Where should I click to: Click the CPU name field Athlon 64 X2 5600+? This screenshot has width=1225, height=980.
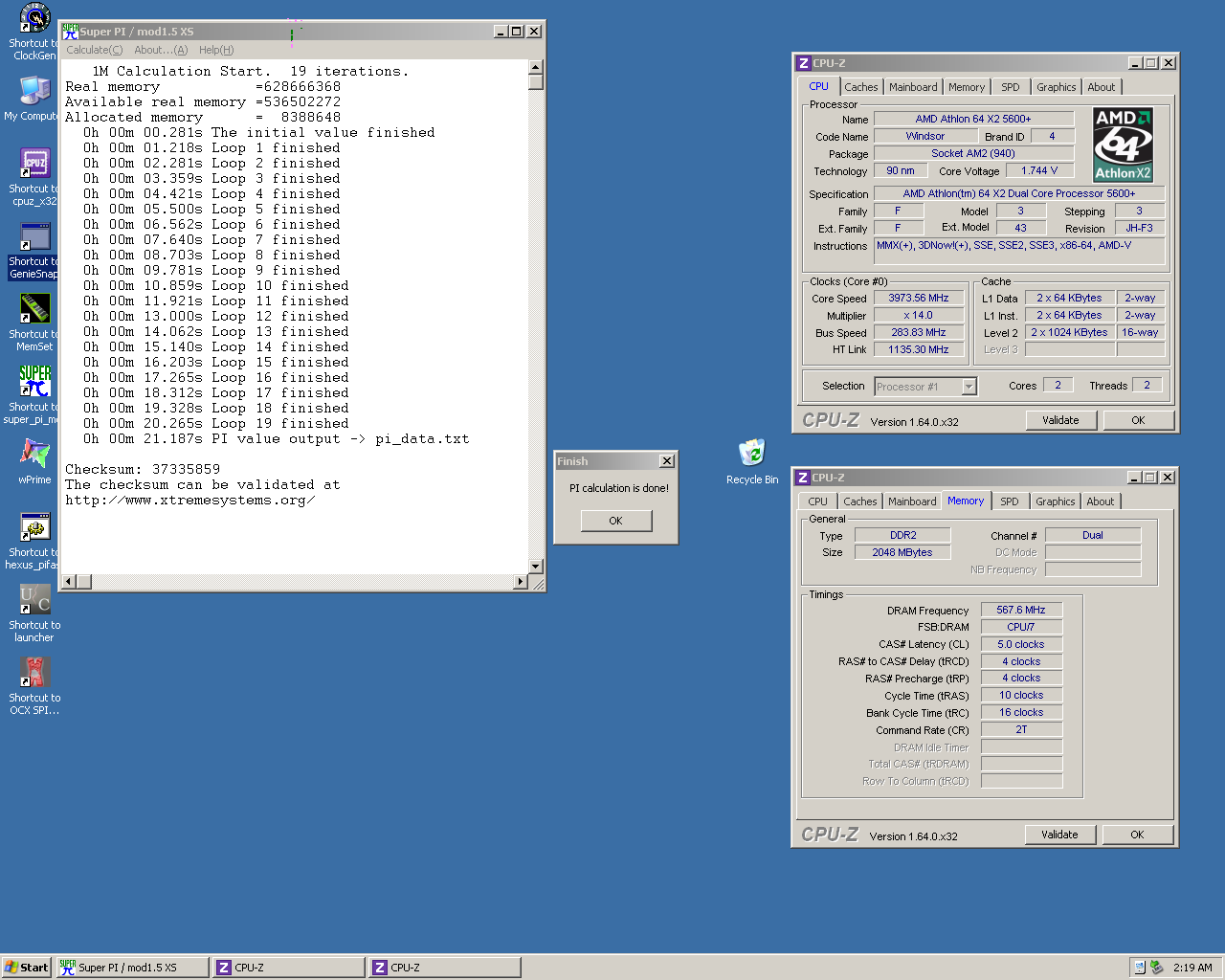(973, 119)
